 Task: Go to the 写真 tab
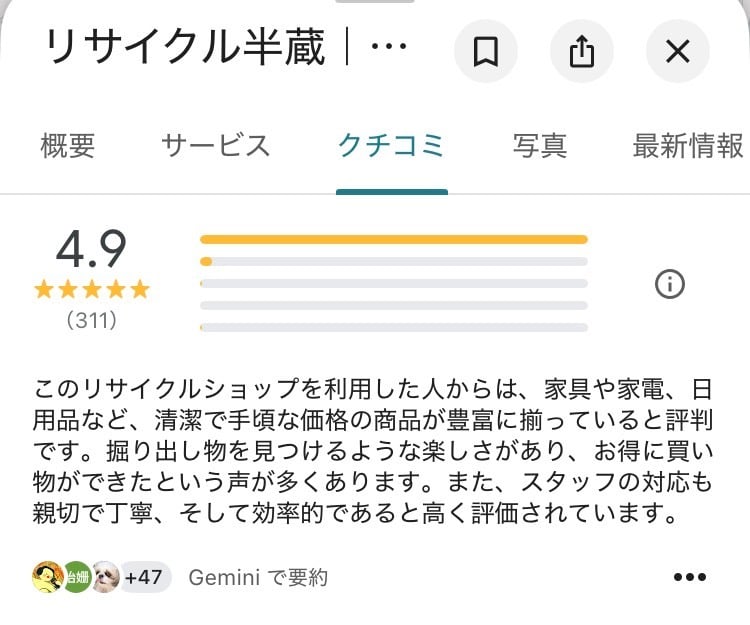pyautogui.click(x=540, y=146)
